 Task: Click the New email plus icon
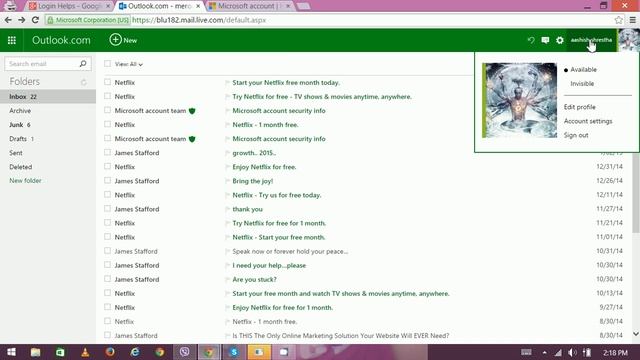click(116, 40)
